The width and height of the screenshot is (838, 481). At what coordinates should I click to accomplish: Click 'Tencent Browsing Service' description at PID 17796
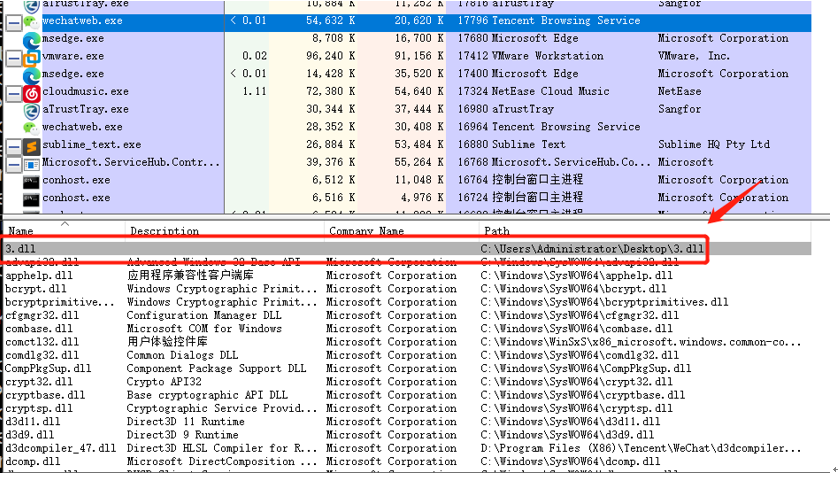pyautogui.click(x=566, y=21)
